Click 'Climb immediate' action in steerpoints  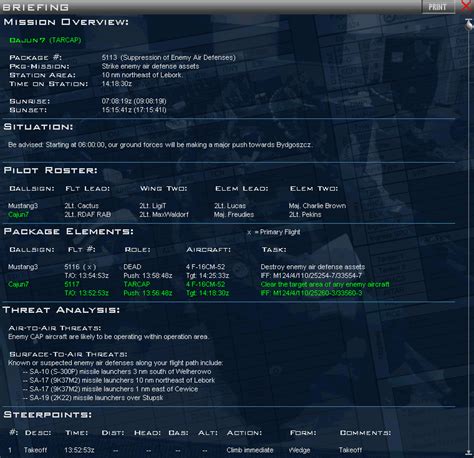click(x=250, y=450)
